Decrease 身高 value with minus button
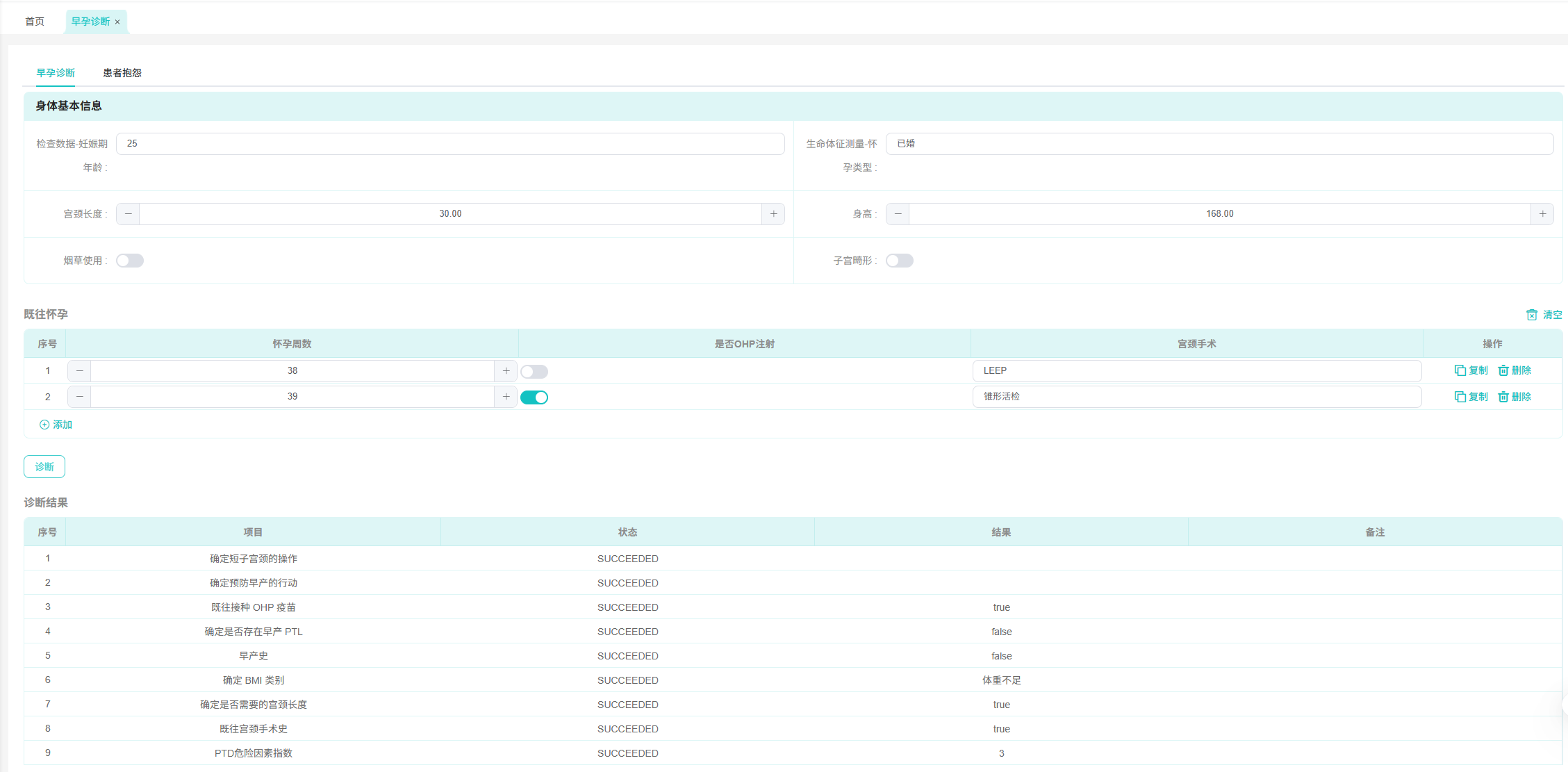Image resolution: width=1568 pixels, height=772 pixels. click(x=898, y=214)
